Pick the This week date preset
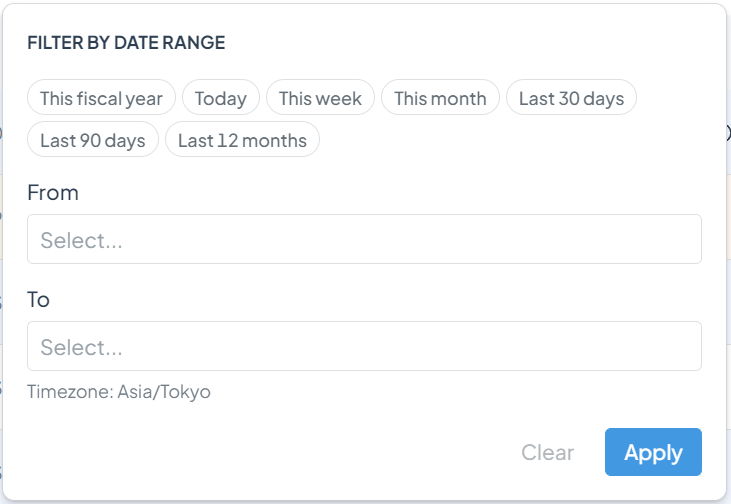The width and height of the screenshot is (731, 504). pyautogui.click(x=320, y=97)
